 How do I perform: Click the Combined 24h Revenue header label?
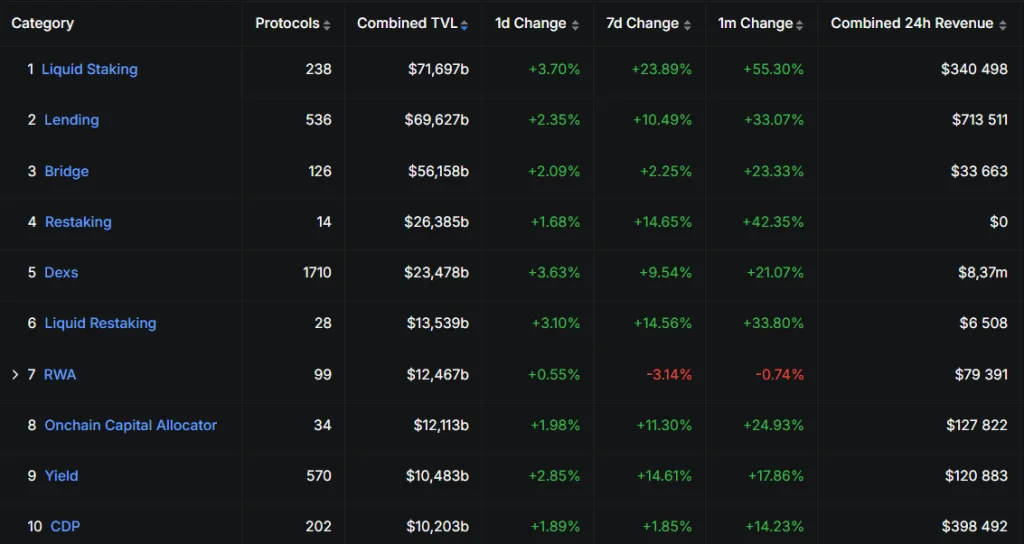(x=912, y=23)
